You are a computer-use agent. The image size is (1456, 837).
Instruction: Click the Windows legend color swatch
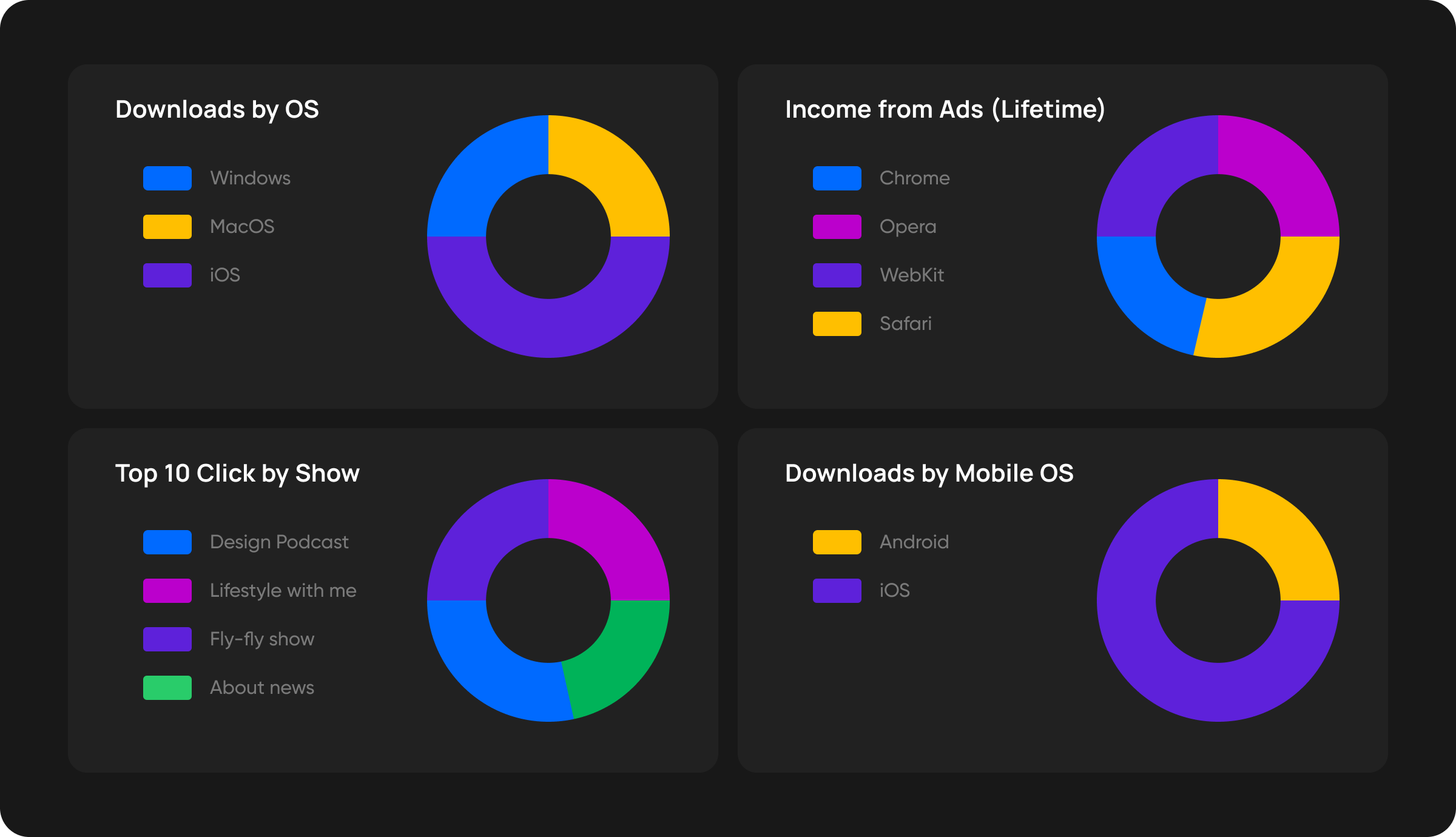tap(166, 177)
